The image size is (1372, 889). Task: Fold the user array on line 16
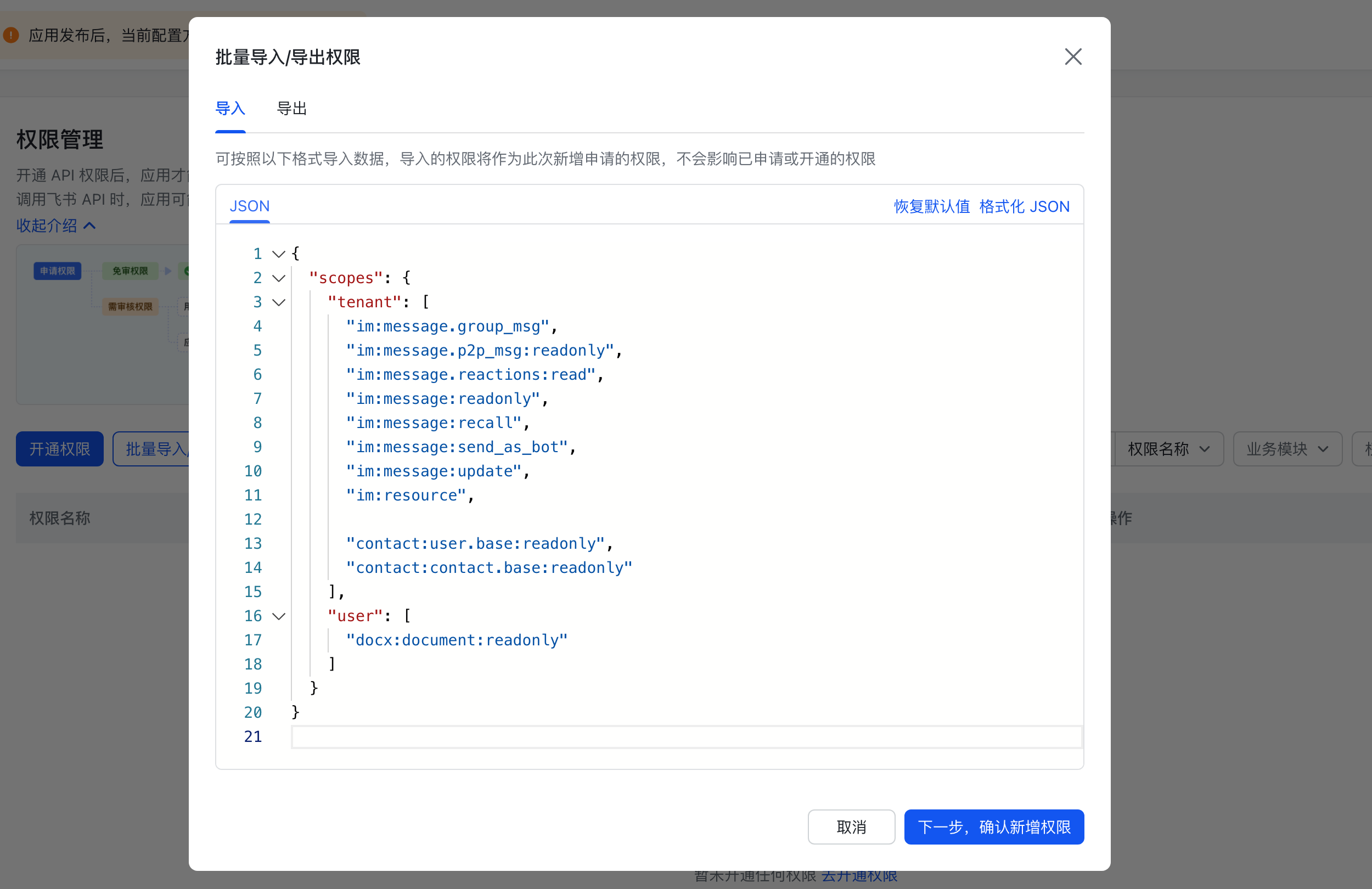click(x=279, y=616)
